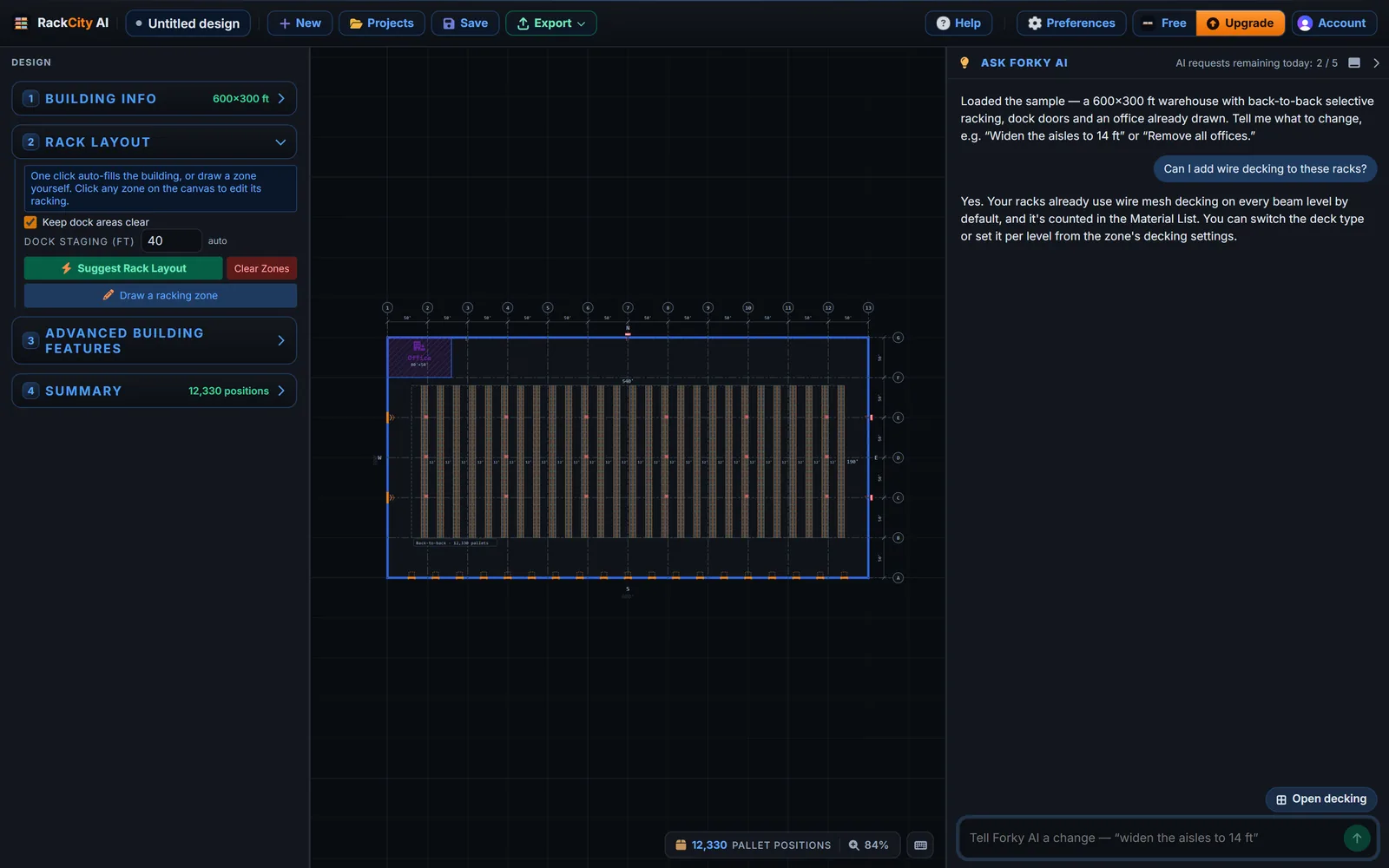Dock the Forky AI panel to bottom
This screenshot has height=868, width=1389.
(x=1353, y=62)
